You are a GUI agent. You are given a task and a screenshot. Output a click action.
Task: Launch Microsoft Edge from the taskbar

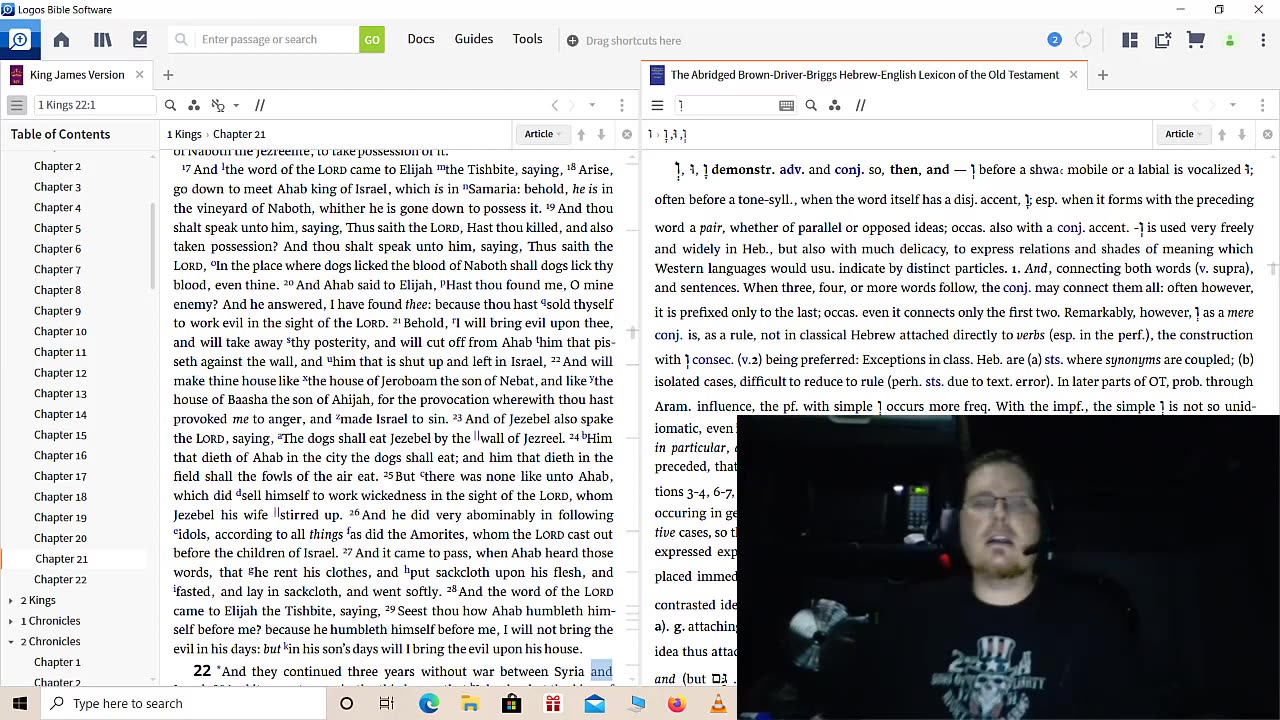429,704
